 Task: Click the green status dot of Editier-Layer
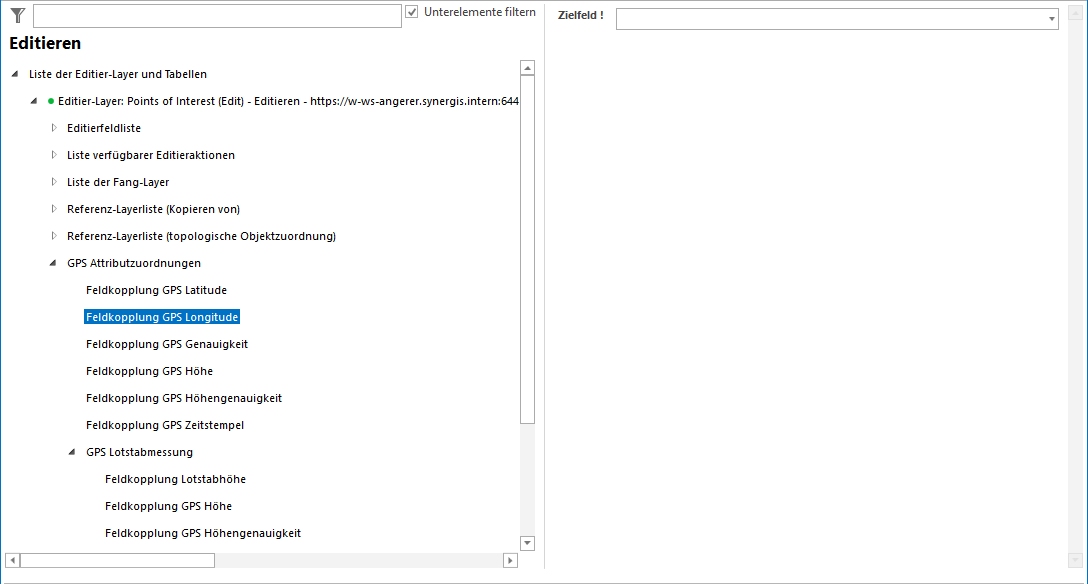tap(51, 101)
